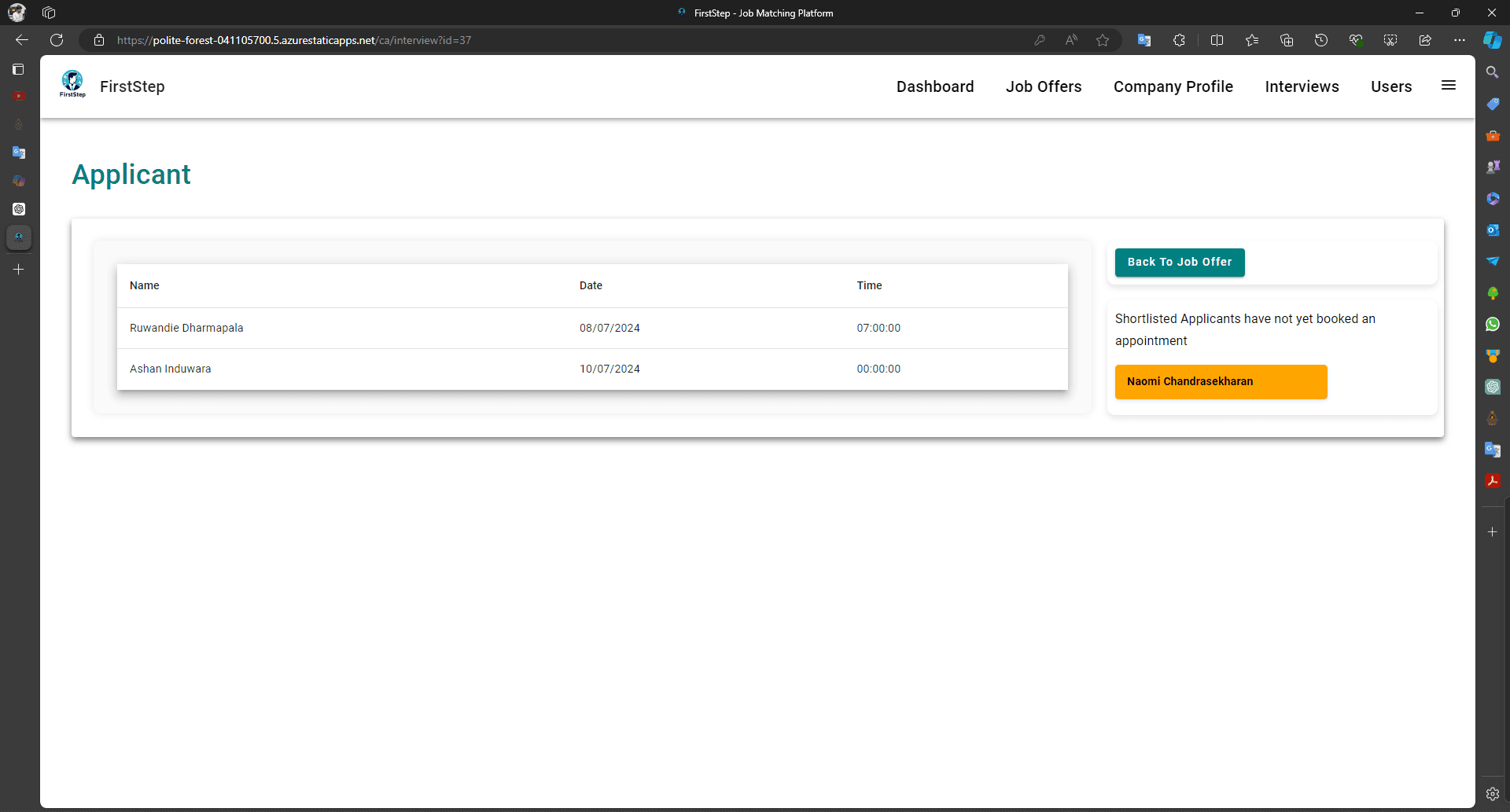This screenshot has width=1510, height=812.
Task: Switch to the Interviews section
Action: click(x=1302, y=86)
